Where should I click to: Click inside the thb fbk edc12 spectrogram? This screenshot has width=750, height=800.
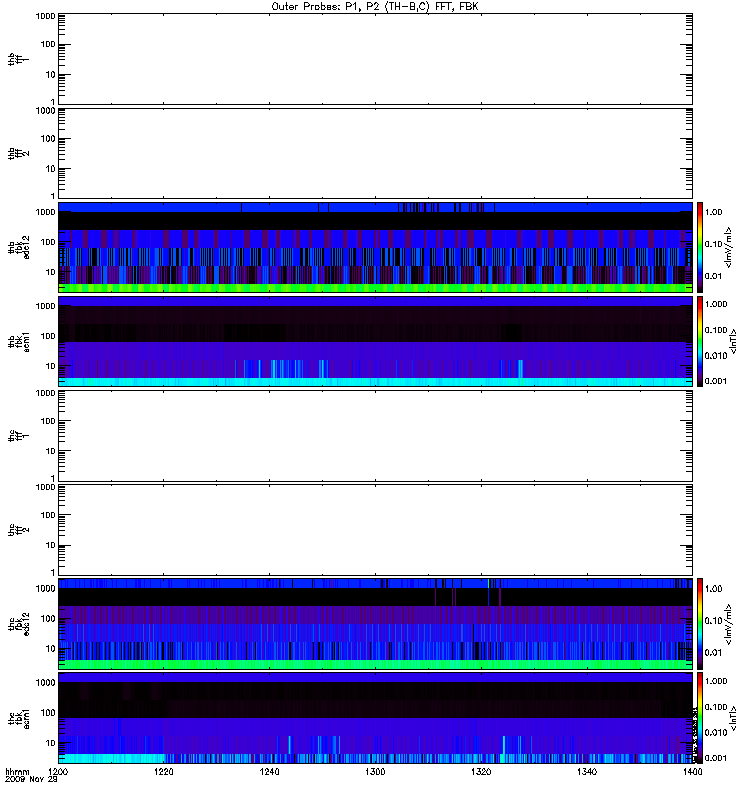[x=375, y=247]
